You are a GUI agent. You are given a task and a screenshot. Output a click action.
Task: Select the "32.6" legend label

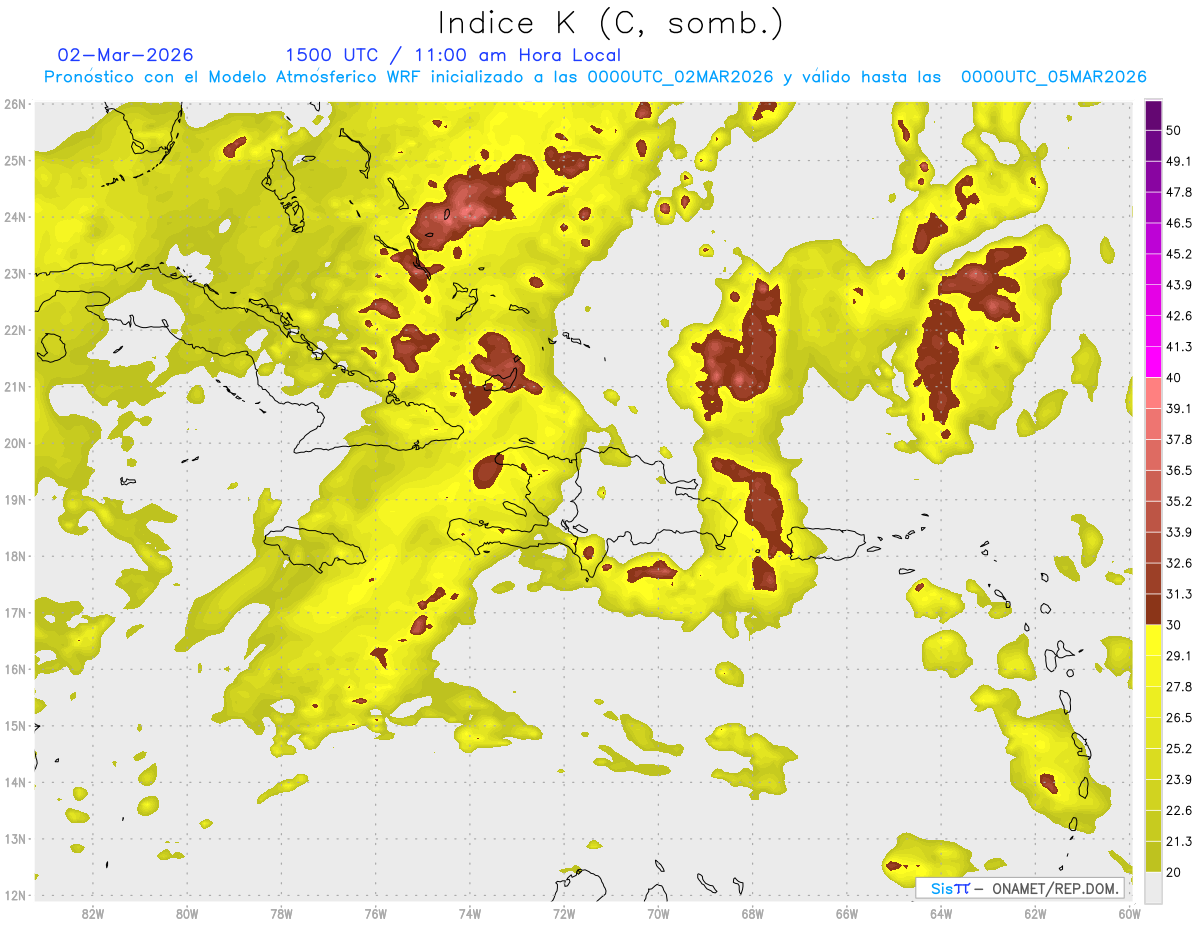pos(1179,564)
